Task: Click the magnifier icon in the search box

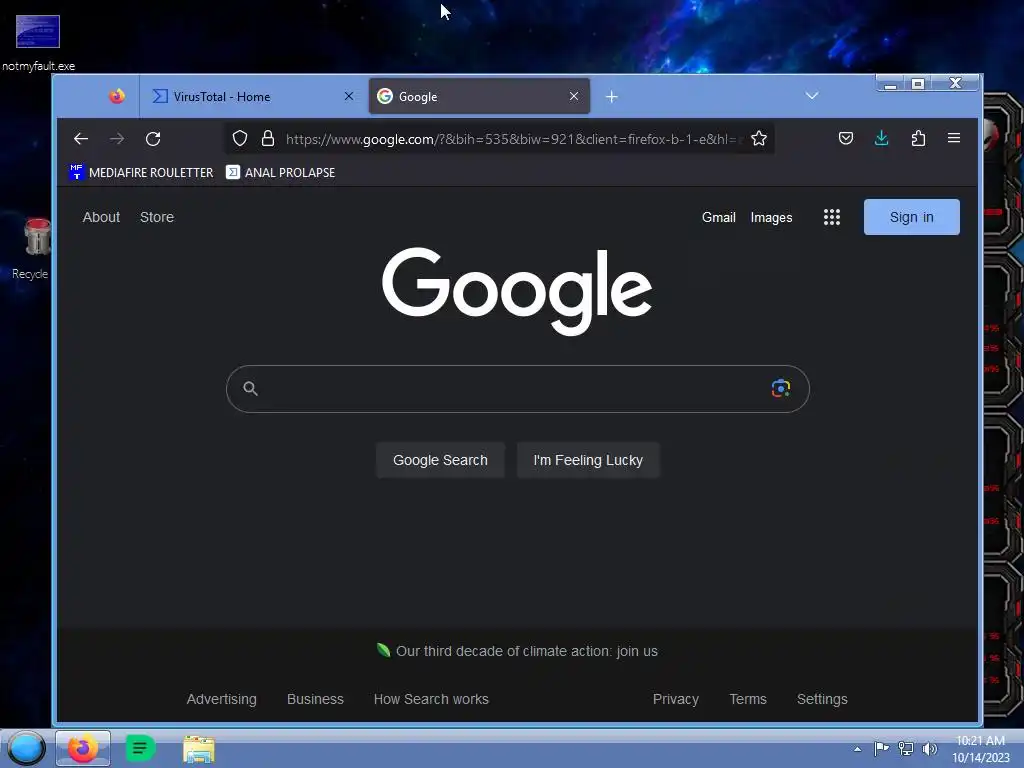Action: point(250,389)
